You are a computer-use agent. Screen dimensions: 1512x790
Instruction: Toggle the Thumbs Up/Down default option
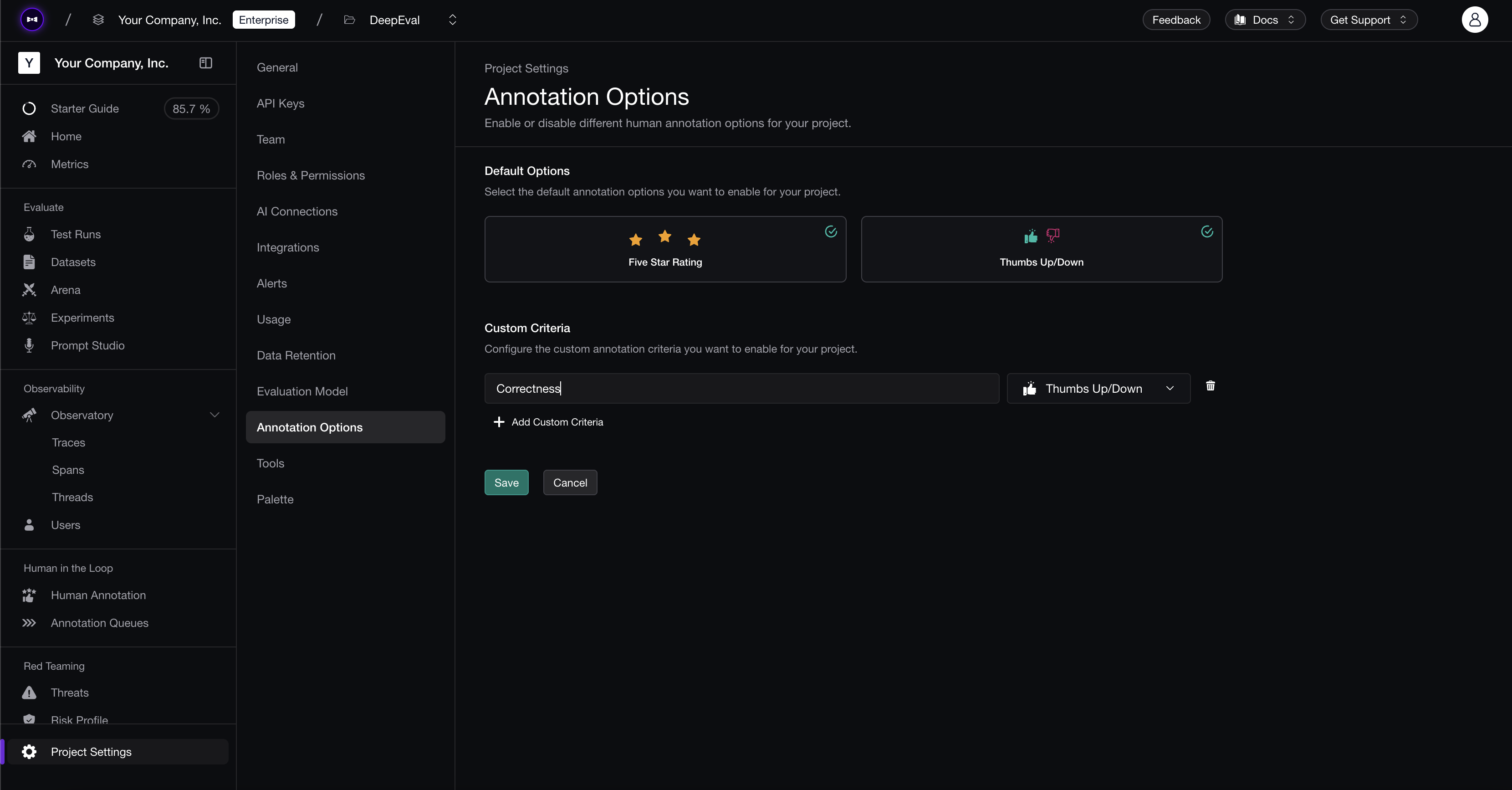click(x=1041, y=249)
